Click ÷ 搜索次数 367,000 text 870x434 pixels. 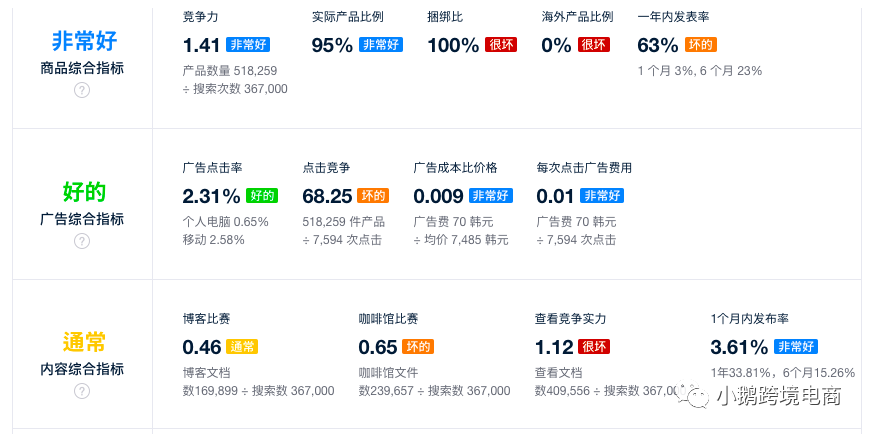[x=235, y=89]
